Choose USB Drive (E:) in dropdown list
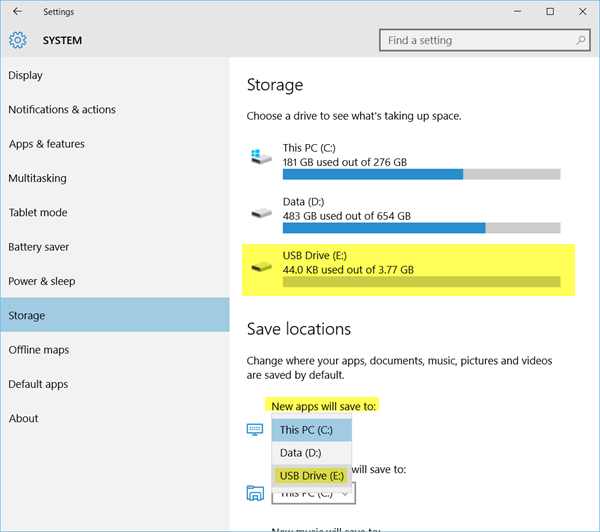Image resolution: width=600 pixels, height=532 pixels. click(x=311, y=476)
